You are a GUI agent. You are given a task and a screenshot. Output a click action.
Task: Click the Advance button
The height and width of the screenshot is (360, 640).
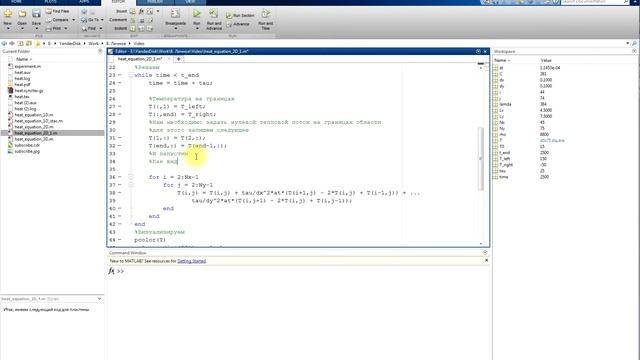click(x=238, y=24)
